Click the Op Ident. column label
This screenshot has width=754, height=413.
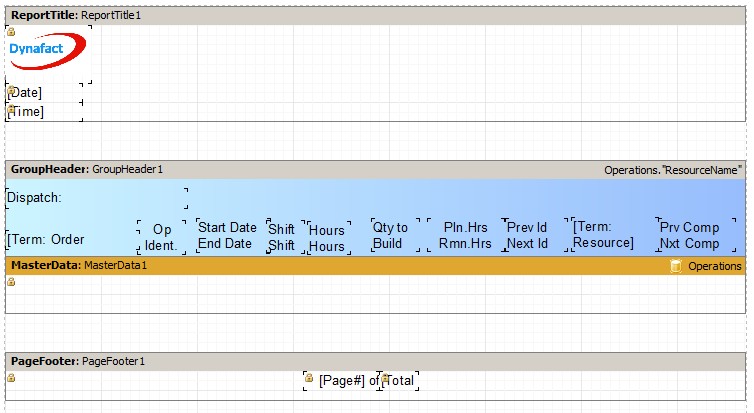pyautogui.click(x=161, y=237)
